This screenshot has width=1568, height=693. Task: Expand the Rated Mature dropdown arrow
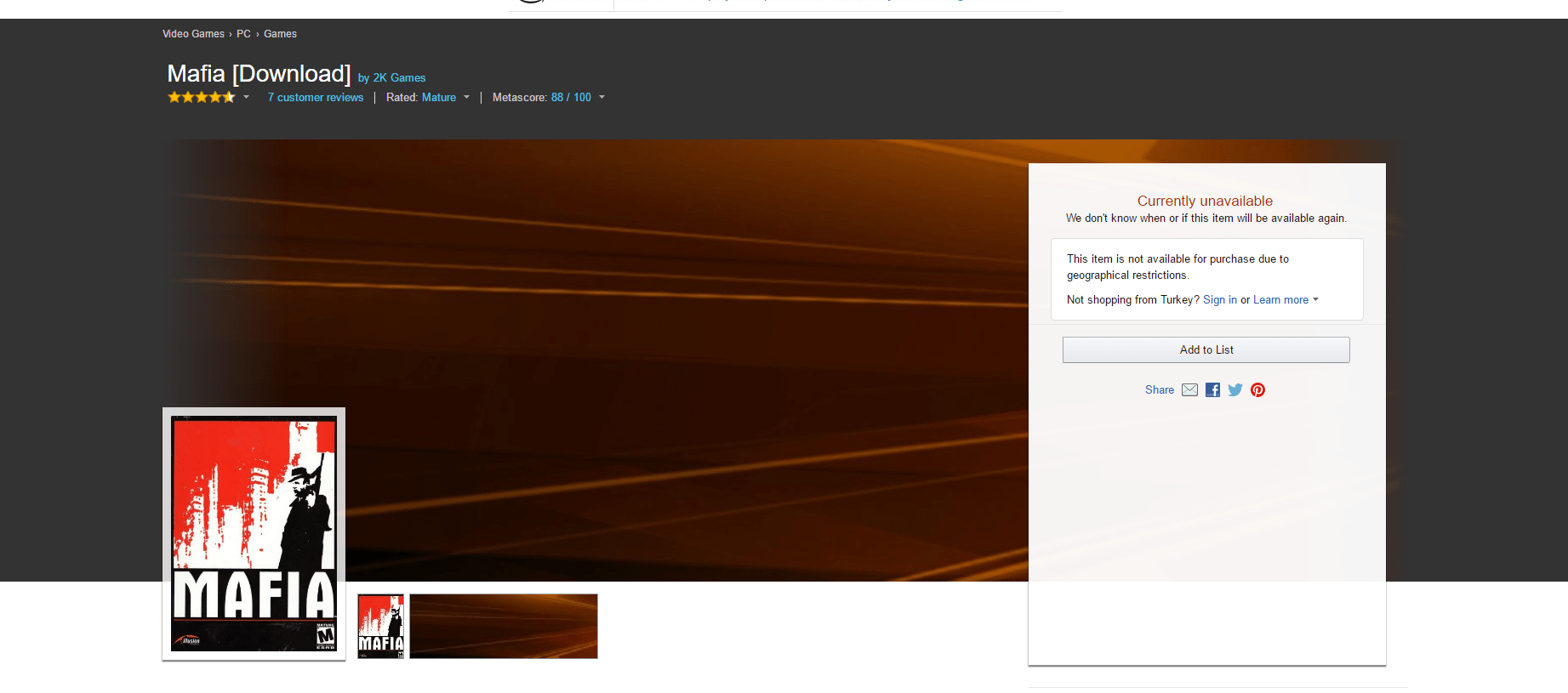coord(467,97)
